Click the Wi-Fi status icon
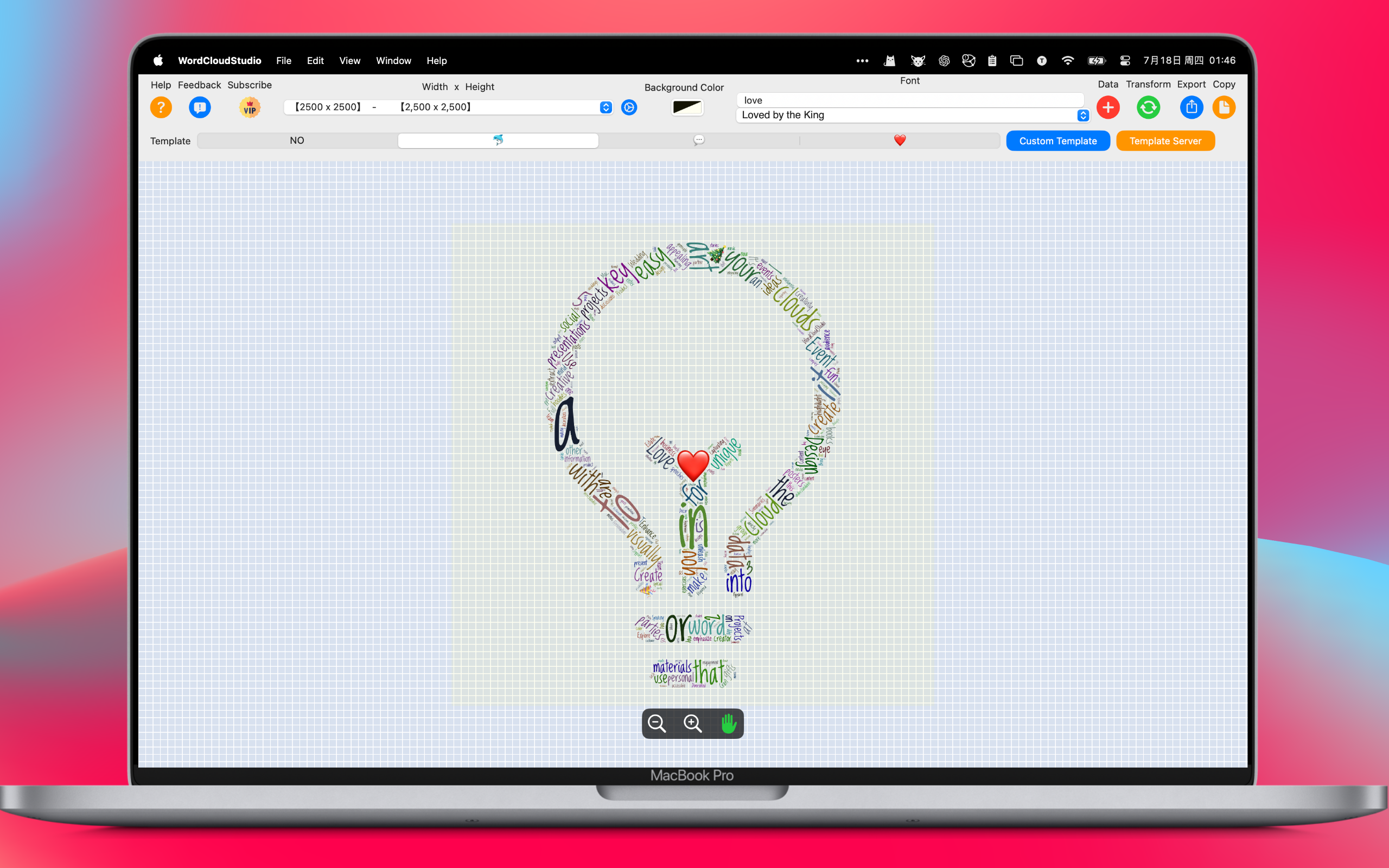1389x868 pixels. [x=1068, y=60]
